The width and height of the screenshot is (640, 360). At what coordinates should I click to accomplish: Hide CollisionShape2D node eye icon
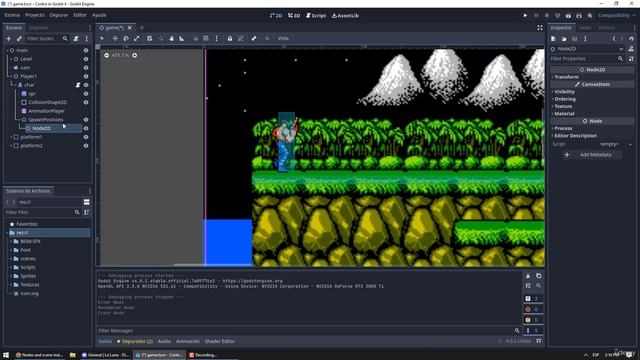click(x=86, y=102)
